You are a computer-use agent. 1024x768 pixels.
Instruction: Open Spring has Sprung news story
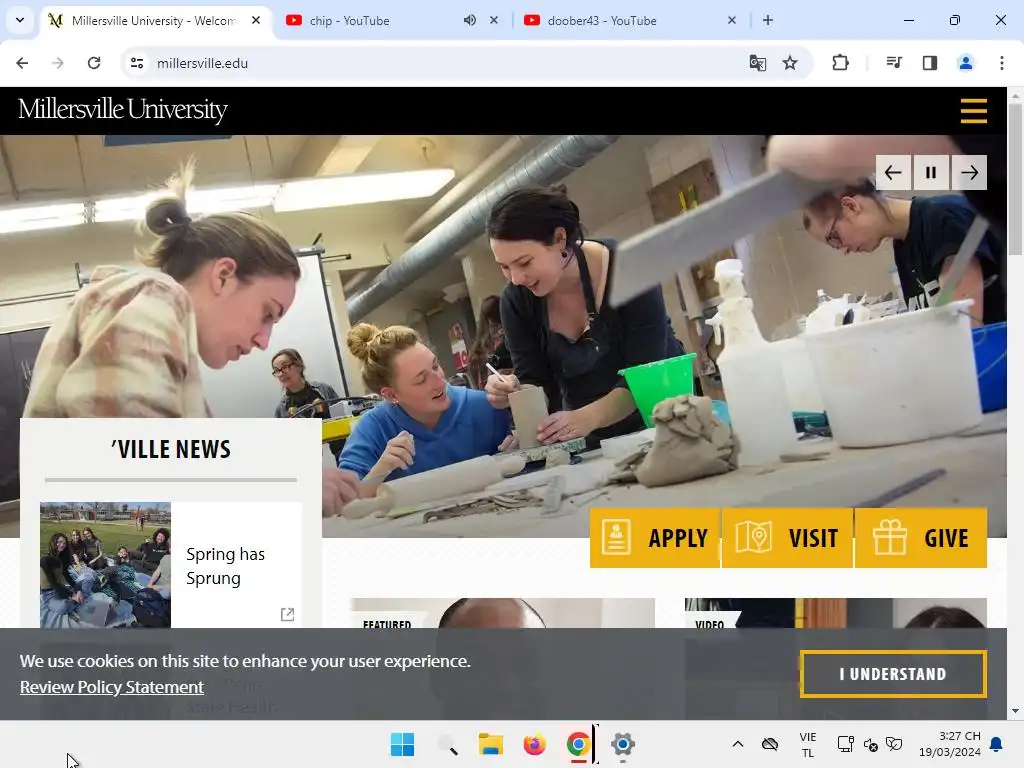[x=225, y=566]
